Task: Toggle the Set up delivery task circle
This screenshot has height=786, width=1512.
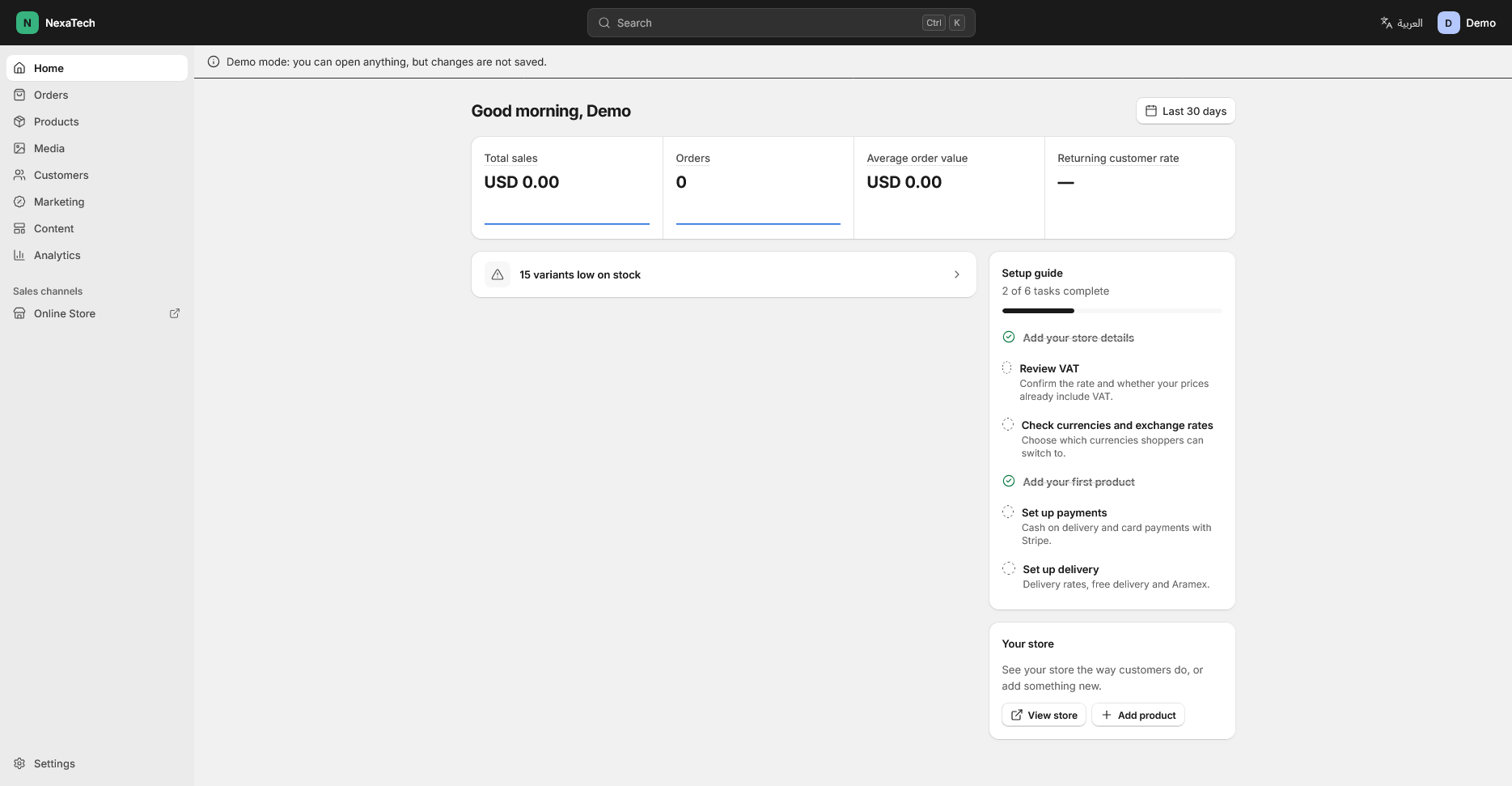Action: 1009,568
